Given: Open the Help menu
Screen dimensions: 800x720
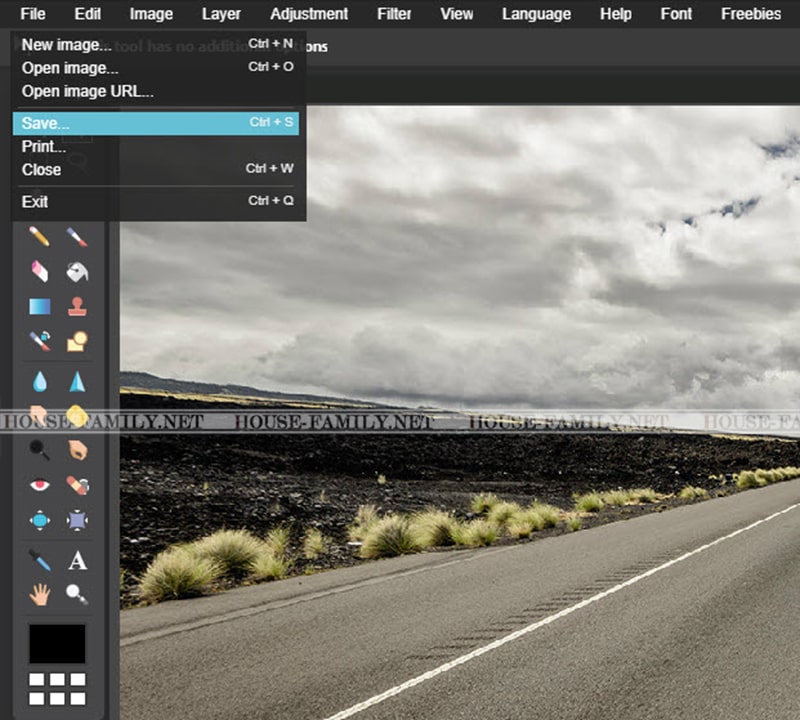Looking at the screenshot, I should click(x=615, y=14).
